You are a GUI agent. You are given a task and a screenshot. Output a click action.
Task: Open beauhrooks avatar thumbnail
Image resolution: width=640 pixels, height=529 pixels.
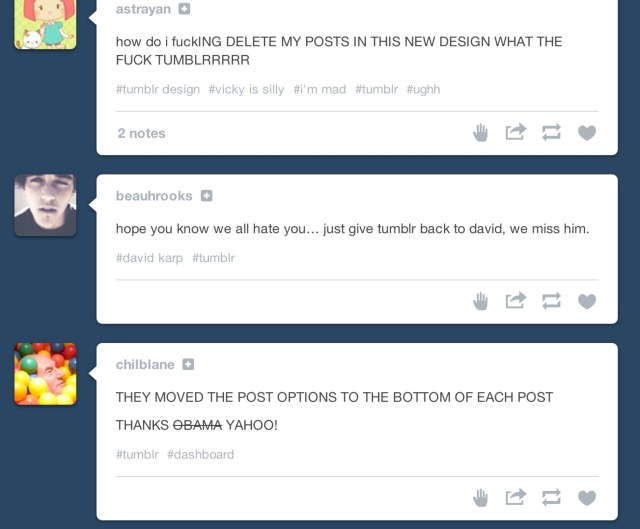click(x=45, y=205)
